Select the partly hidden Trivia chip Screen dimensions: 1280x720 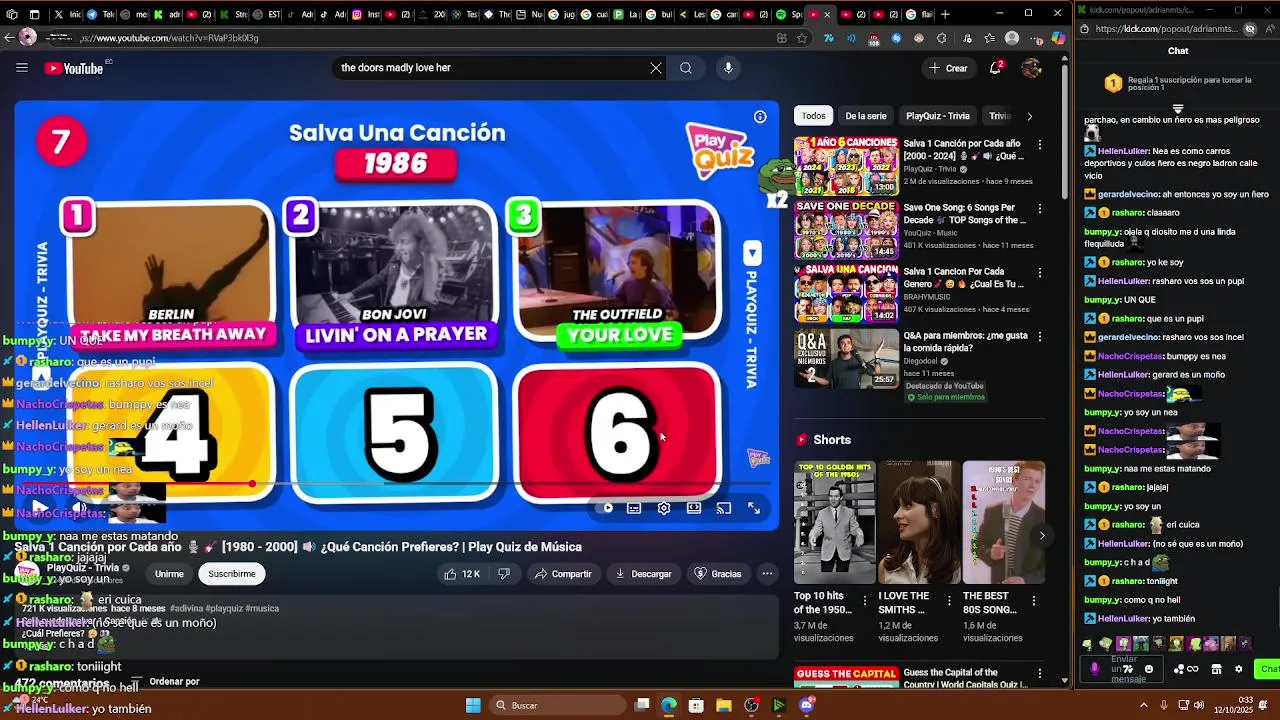(1000, 116)
